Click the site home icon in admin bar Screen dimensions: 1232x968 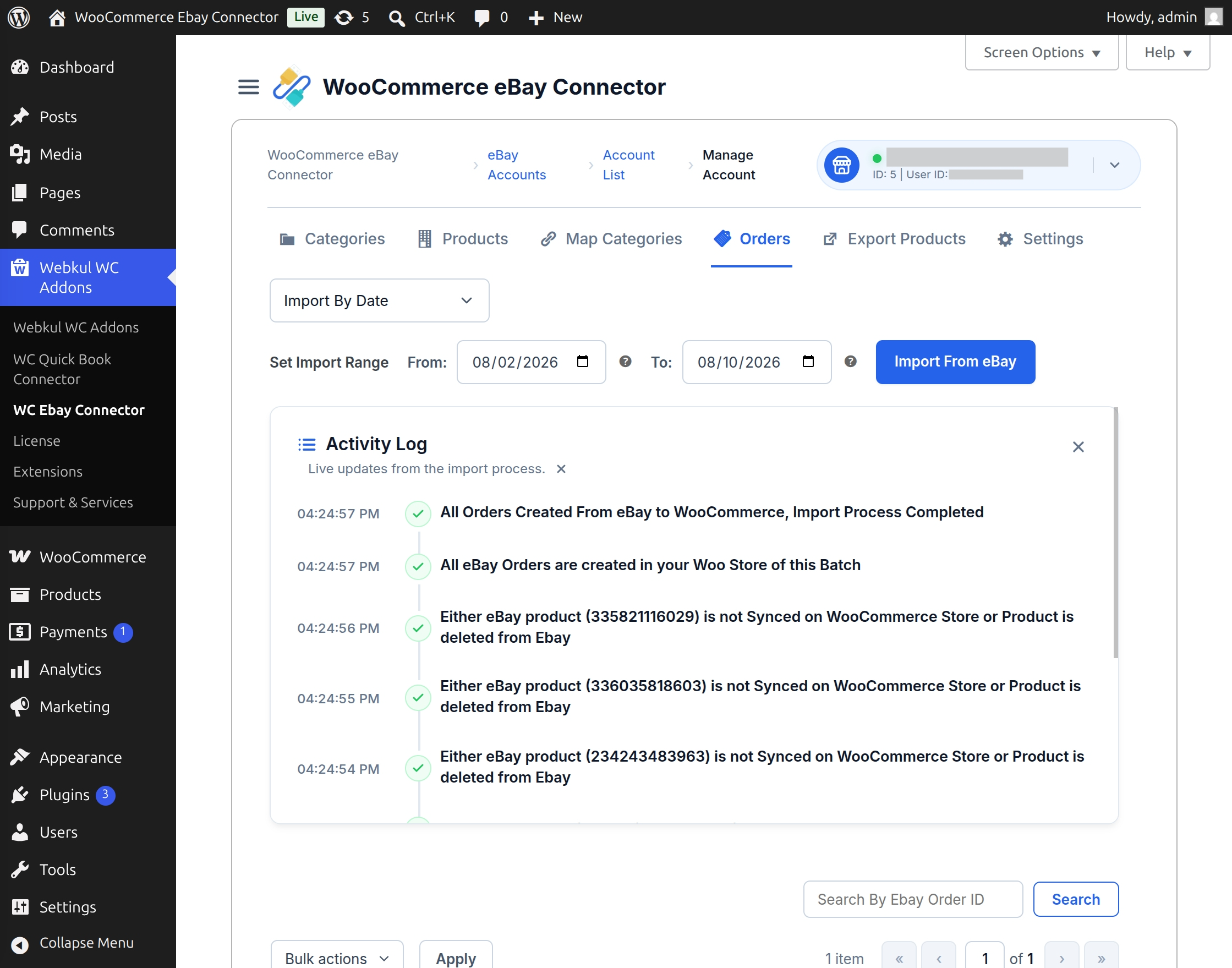point(57,18)
